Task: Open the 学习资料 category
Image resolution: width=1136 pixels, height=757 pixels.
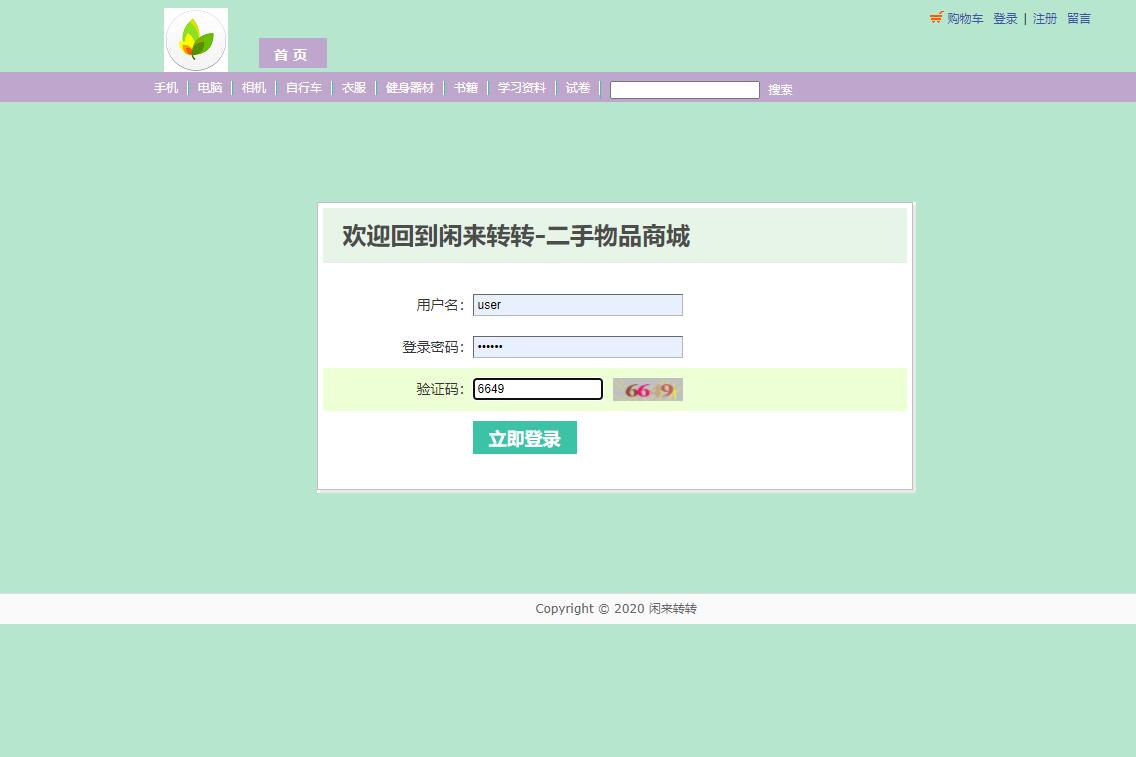Action: click(520, 88)
